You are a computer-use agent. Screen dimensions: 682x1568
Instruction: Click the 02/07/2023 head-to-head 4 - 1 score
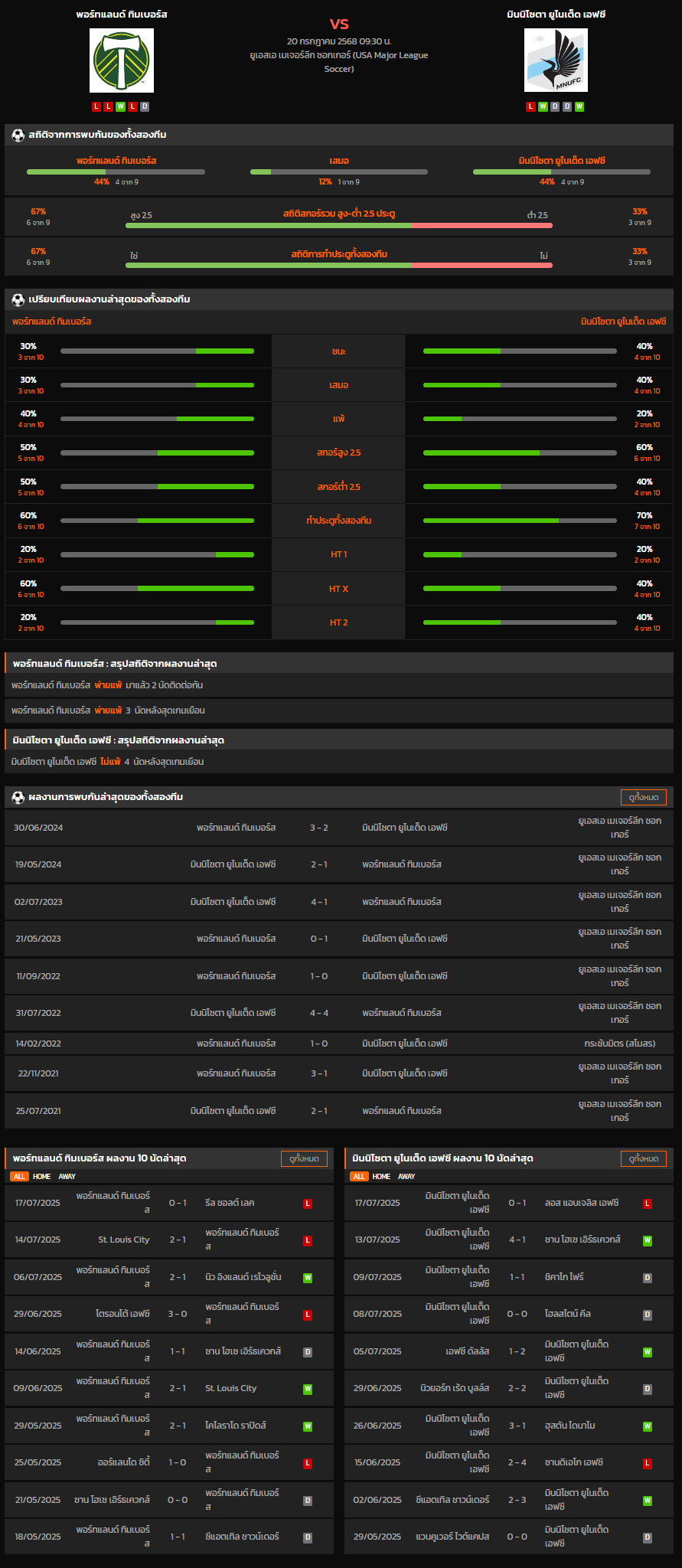[x=319, y=902]
